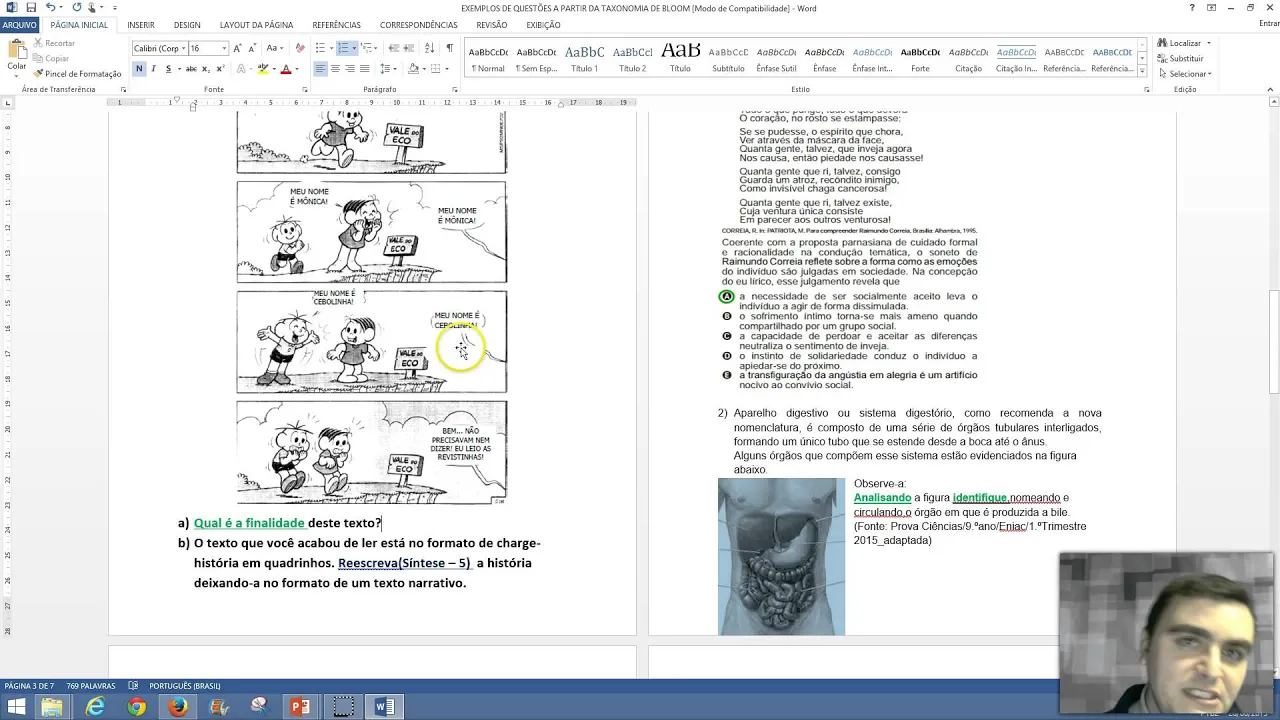
Task: Collapse the ribbon
Action: click(x=1272, y=89)
